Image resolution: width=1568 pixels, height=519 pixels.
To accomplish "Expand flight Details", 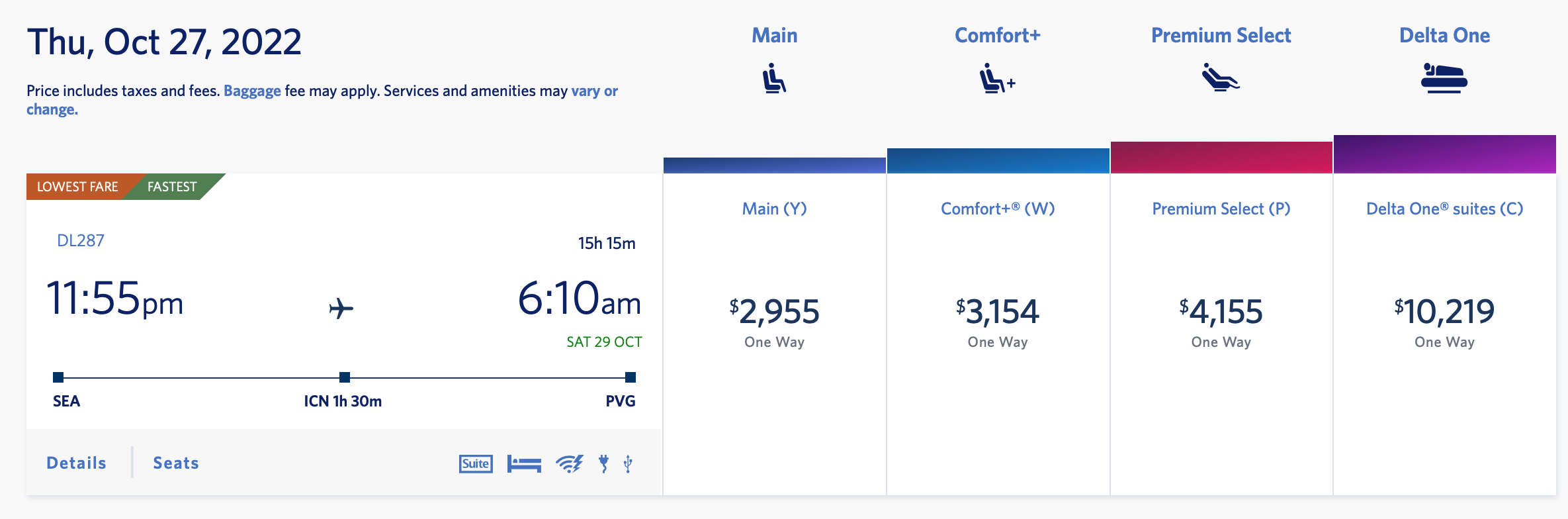I will coord(76,463).
